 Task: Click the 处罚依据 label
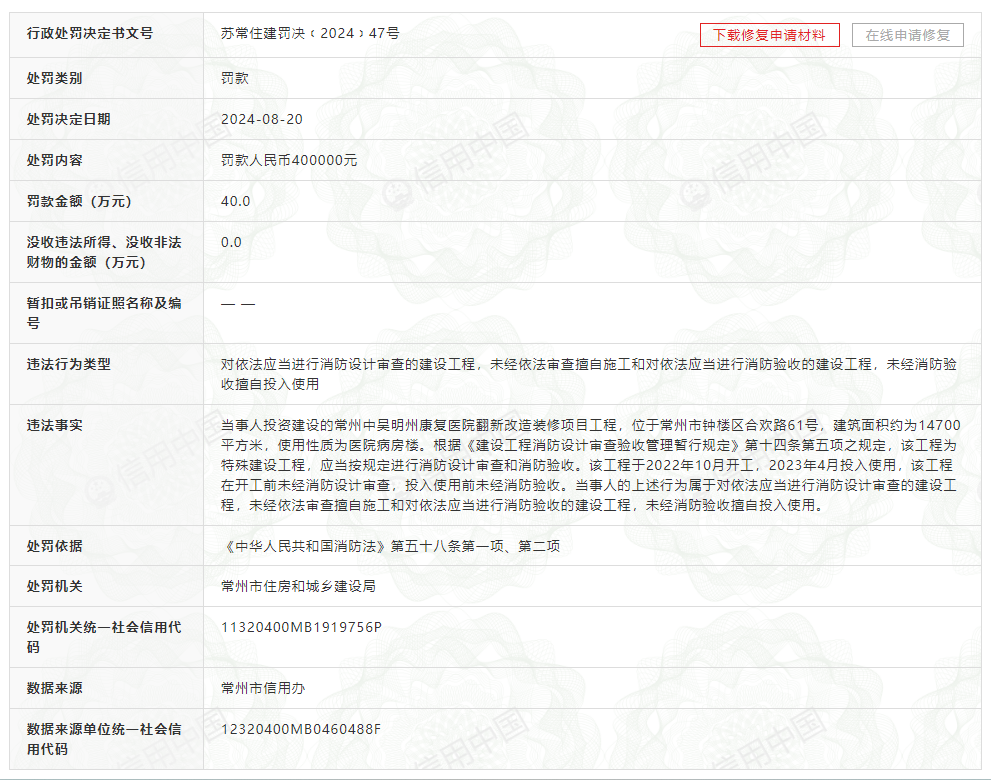[54, 546]
